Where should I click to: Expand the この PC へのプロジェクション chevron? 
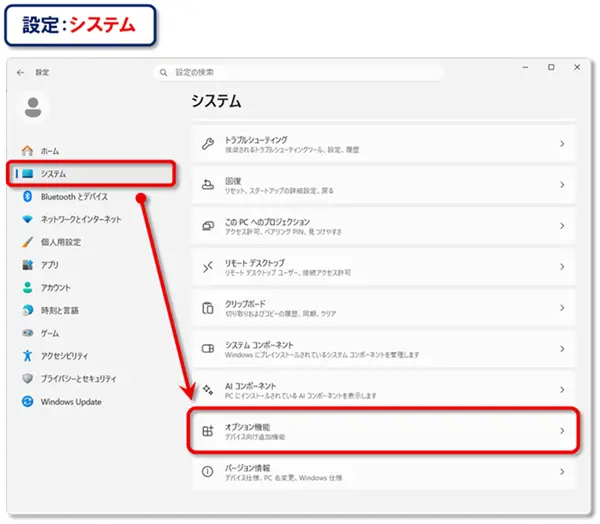tap(562, 226)
